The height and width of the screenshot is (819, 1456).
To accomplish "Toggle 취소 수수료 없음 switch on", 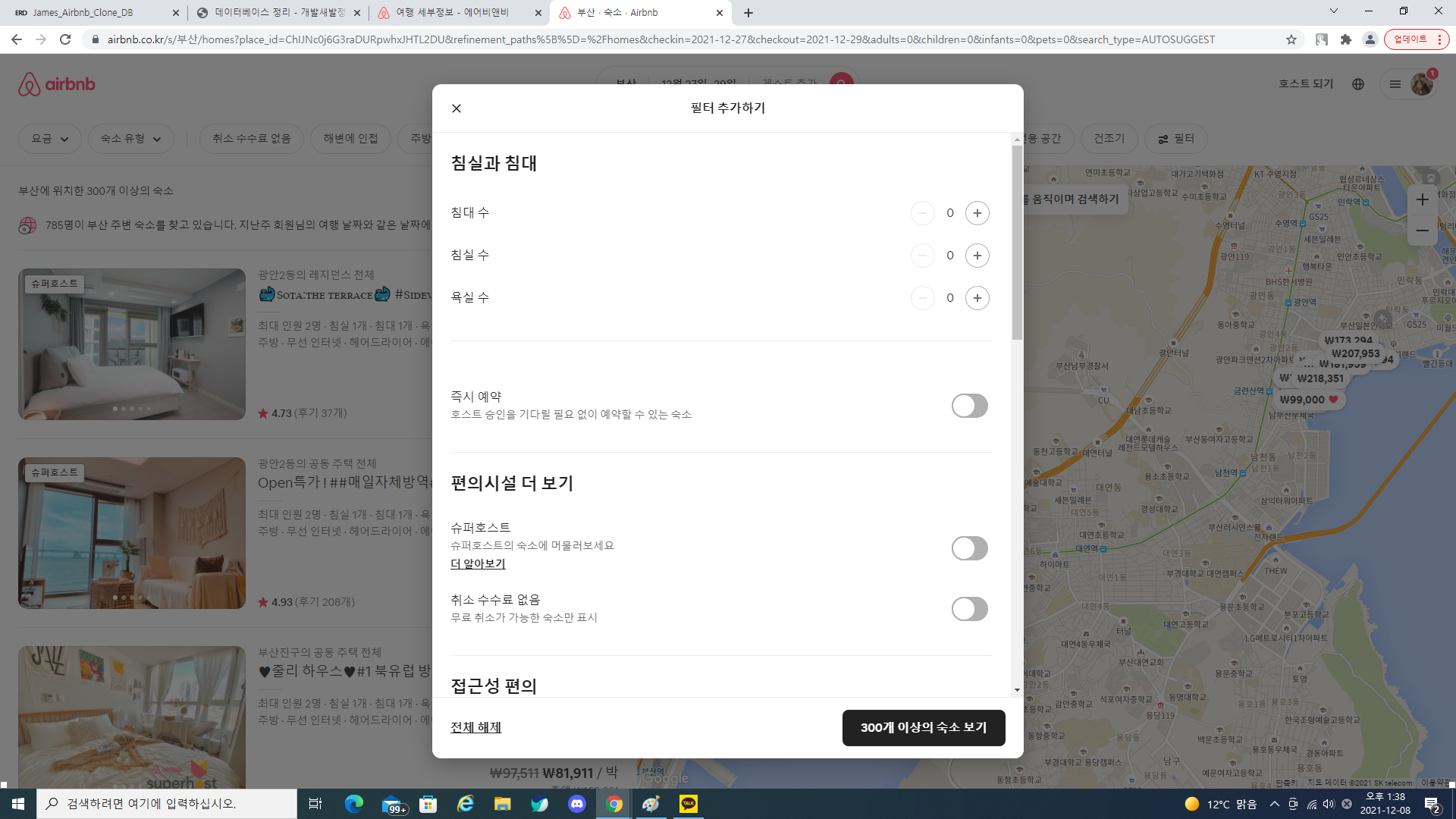I will pos(969,609).
